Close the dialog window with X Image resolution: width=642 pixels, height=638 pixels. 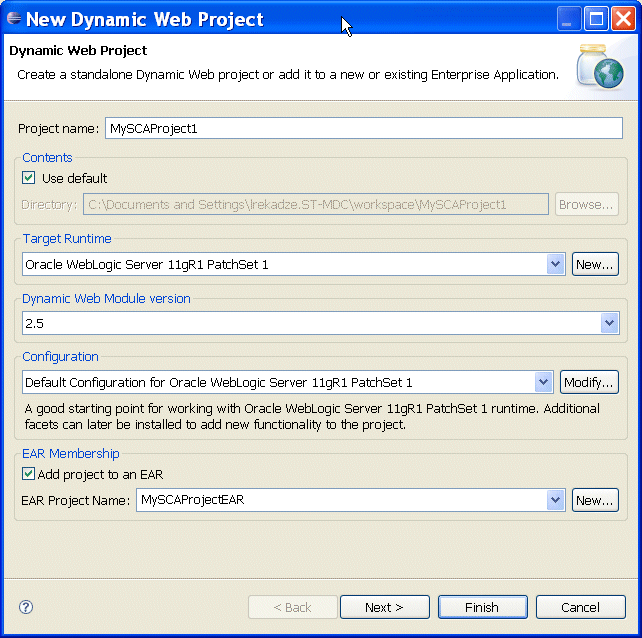(624, 18)
